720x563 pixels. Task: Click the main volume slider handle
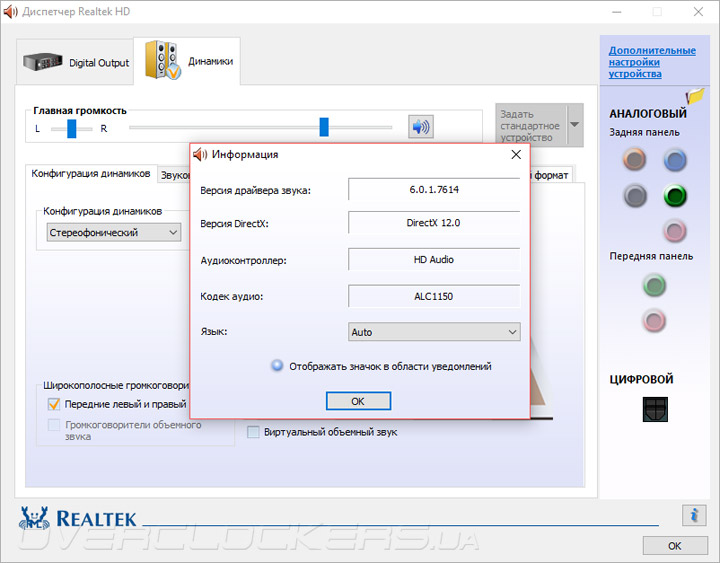(x=324, y=127)
